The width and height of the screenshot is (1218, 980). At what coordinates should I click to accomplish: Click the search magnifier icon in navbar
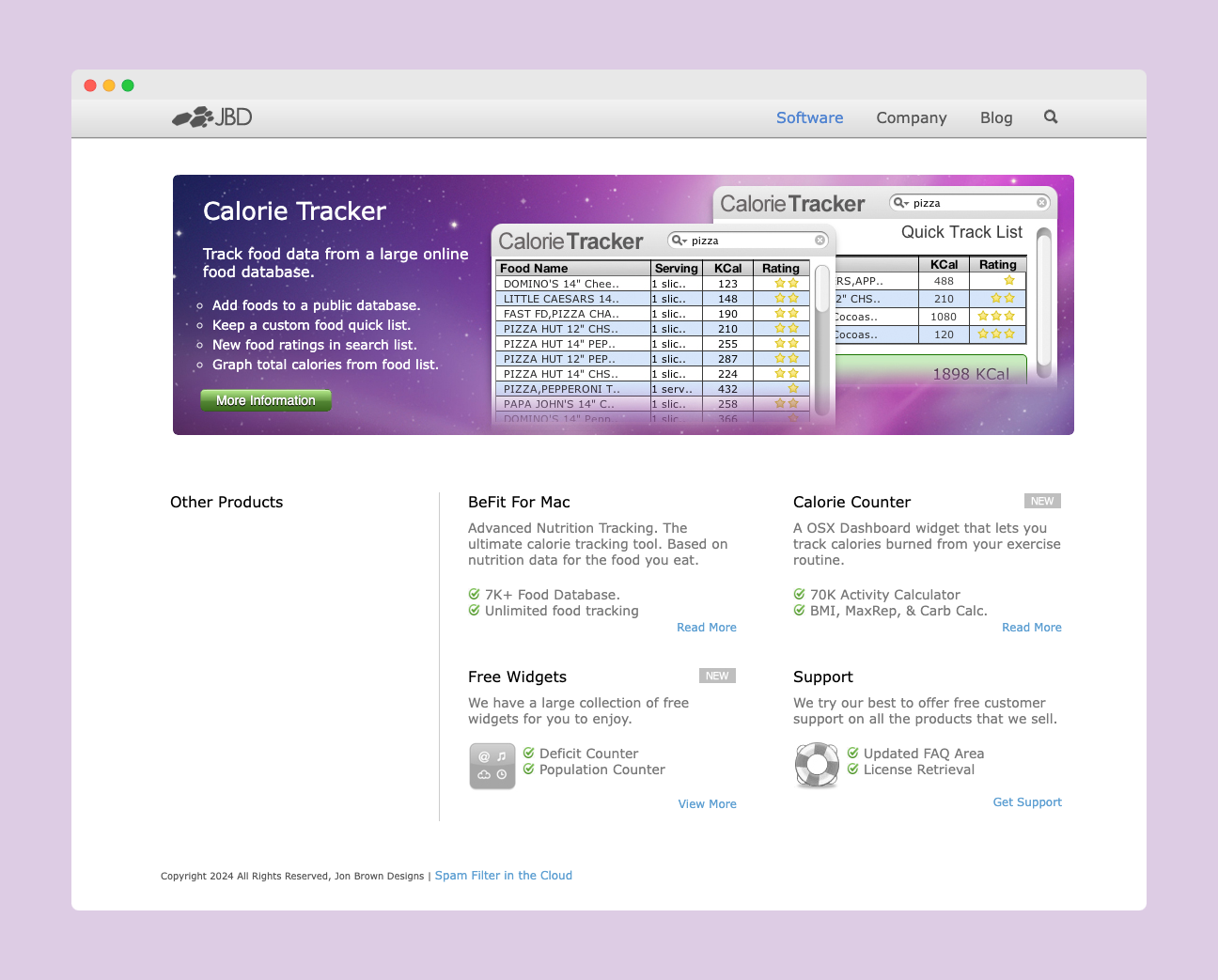point(1051,117)
